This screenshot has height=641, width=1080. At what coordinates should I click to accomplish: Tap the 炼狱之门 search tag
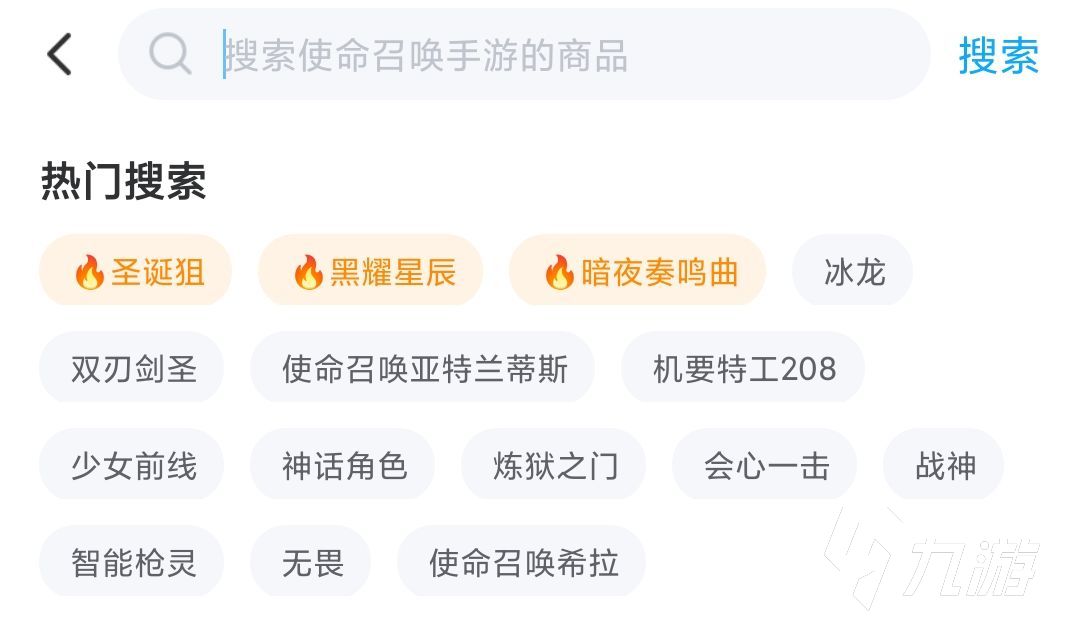pos(554,465)
